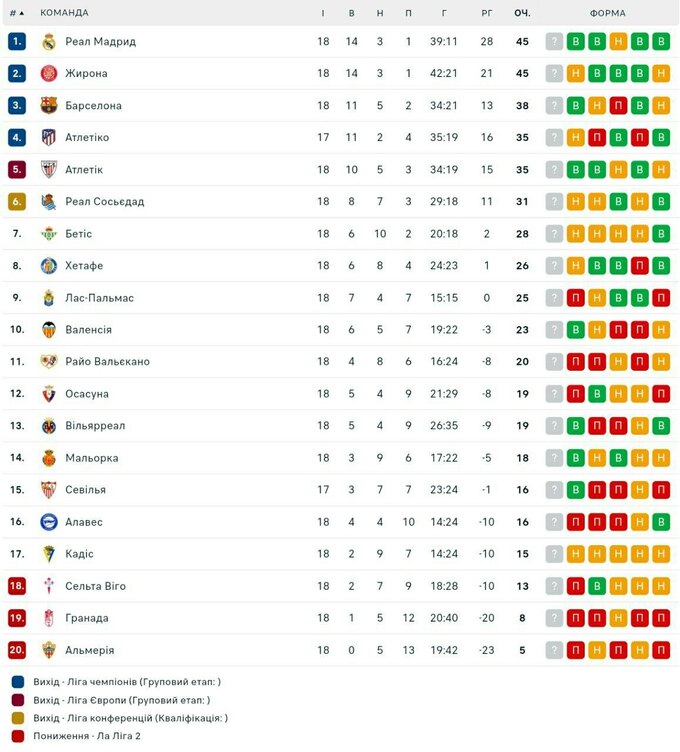
Task: Click the Girona club crest
Action: [49, 74]
